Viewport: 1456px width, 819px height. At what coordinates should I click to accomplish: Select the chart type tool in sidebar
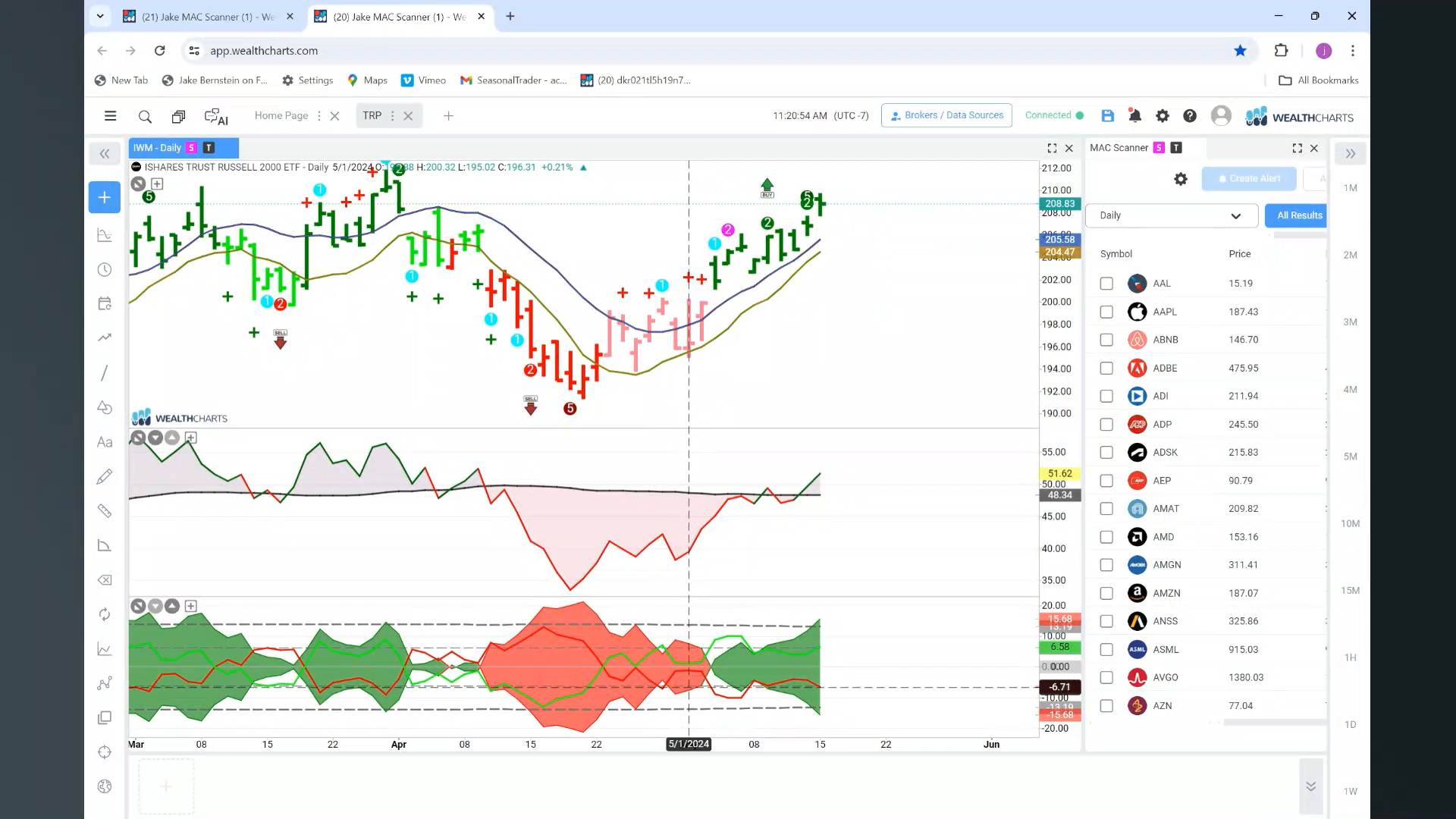click(x=105, y=235)
